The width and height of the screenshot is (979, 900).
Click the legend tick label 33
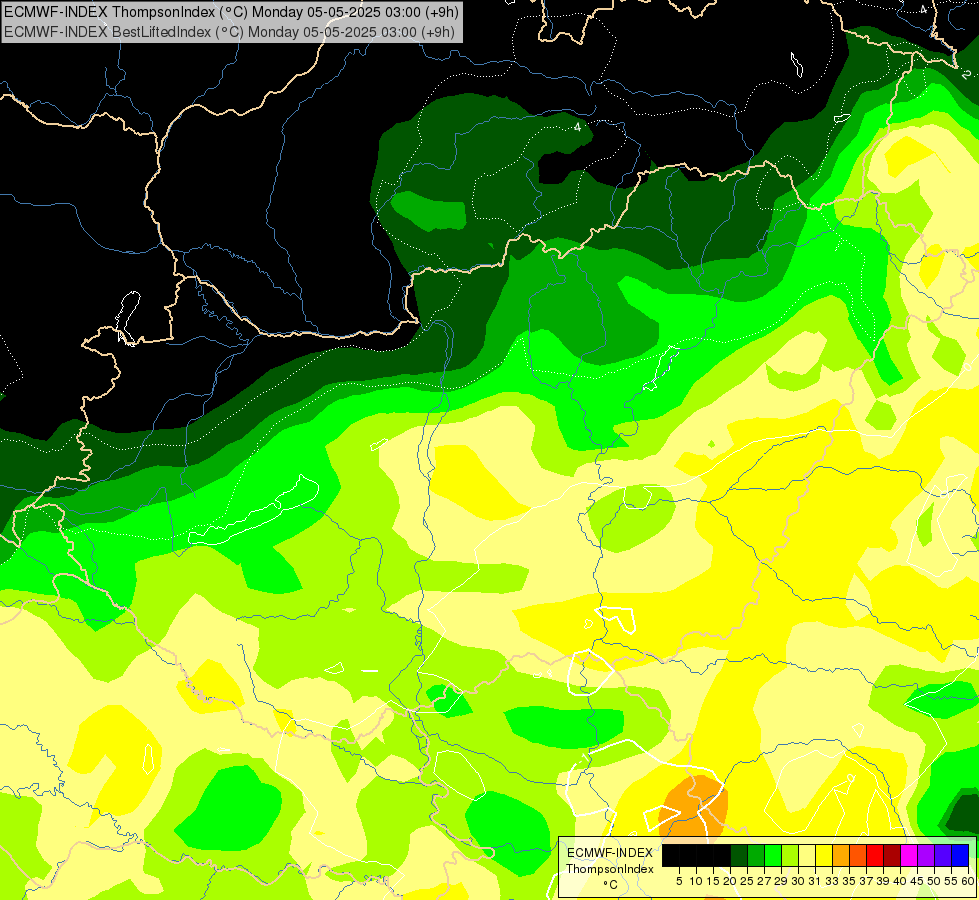832,881
